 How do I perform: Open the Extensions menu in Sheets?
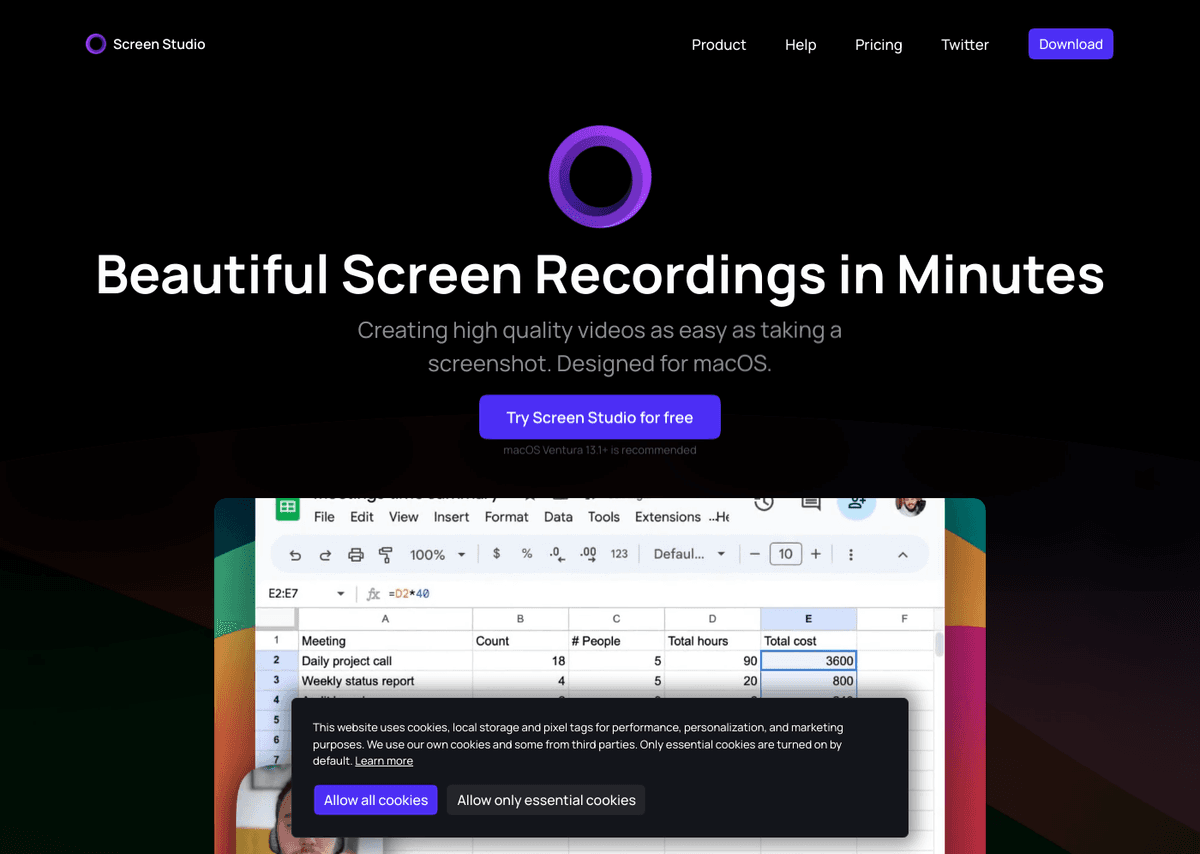click(668, 517)
